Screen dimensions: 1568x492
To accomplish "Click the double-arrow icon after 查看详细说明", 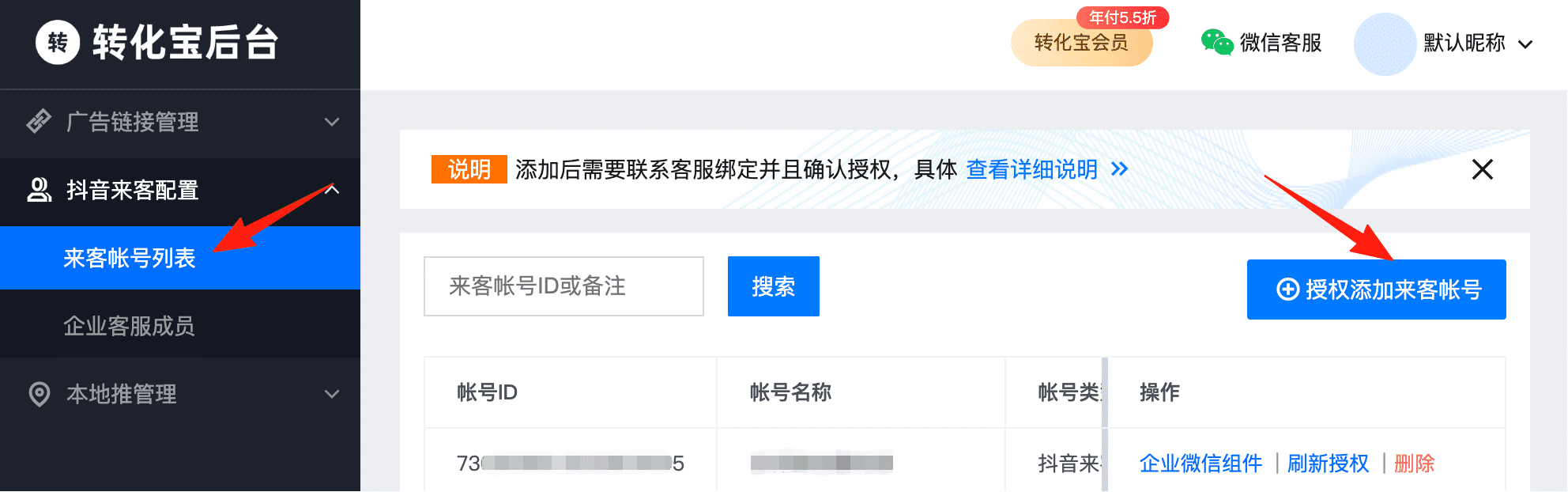I will (1119, 169).
